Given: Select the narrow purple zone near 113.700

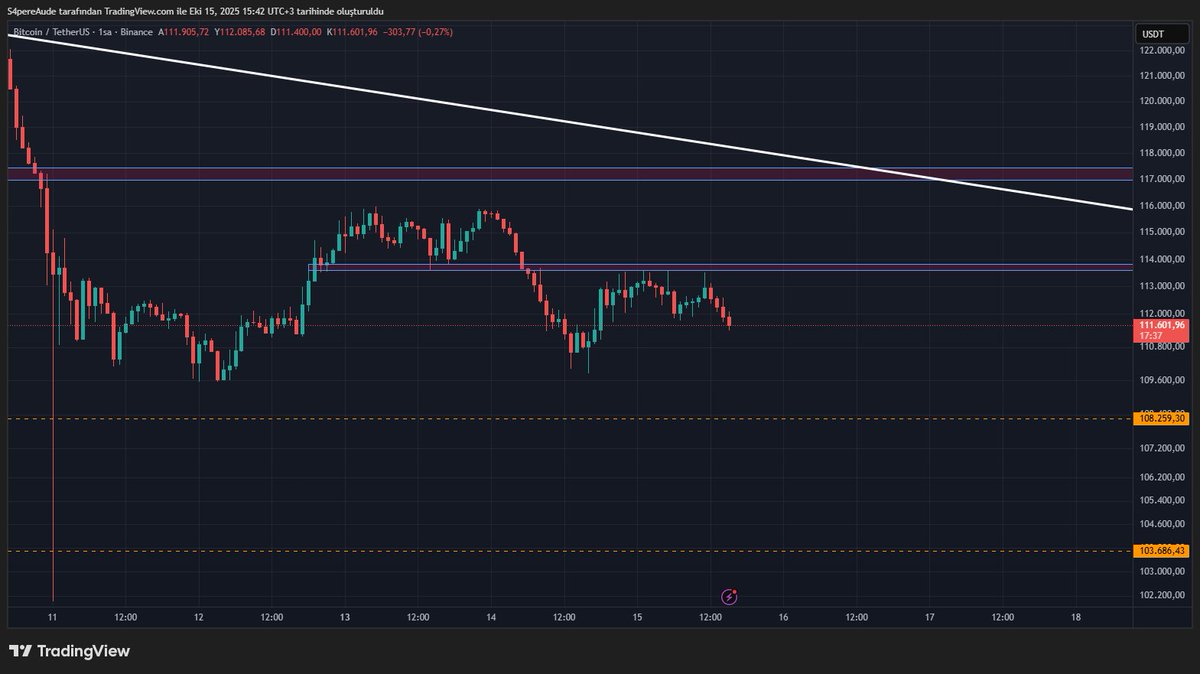Looking at the screenshot, I should tap(720, 267).
